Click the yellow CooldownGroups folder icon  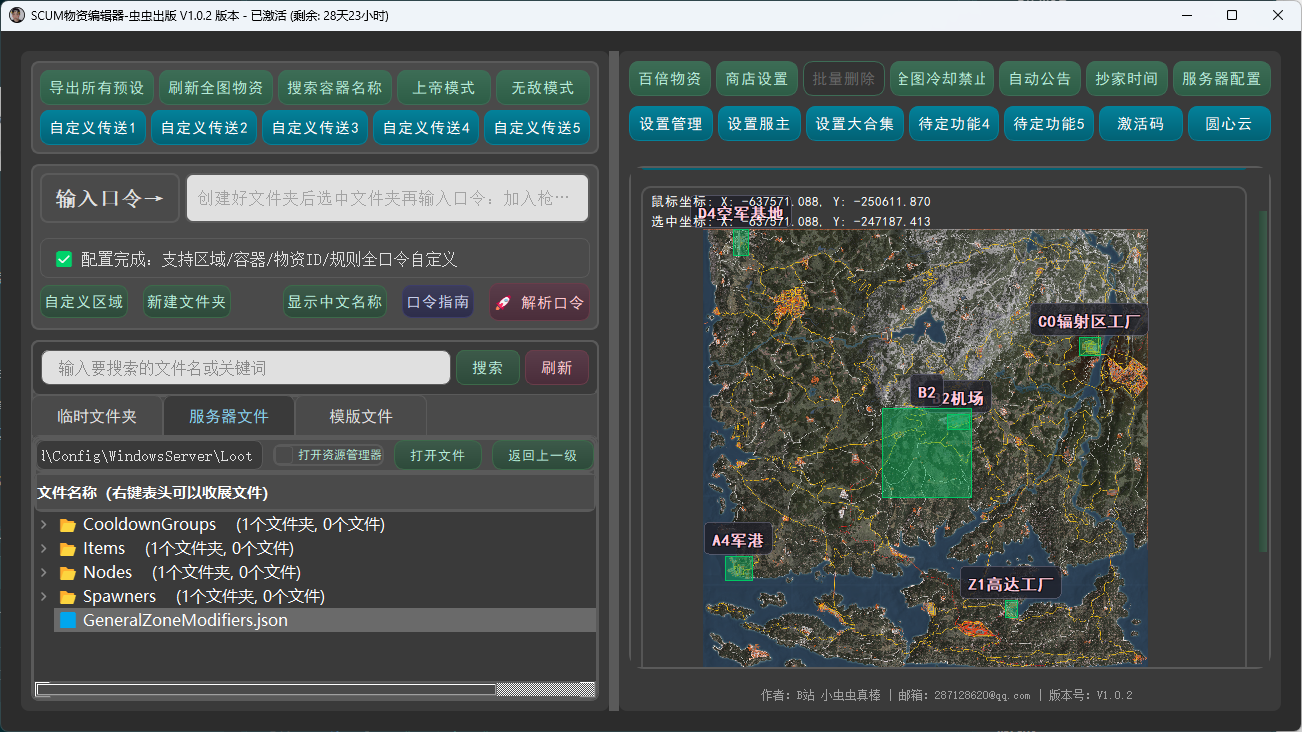click(x=68, y=525)
